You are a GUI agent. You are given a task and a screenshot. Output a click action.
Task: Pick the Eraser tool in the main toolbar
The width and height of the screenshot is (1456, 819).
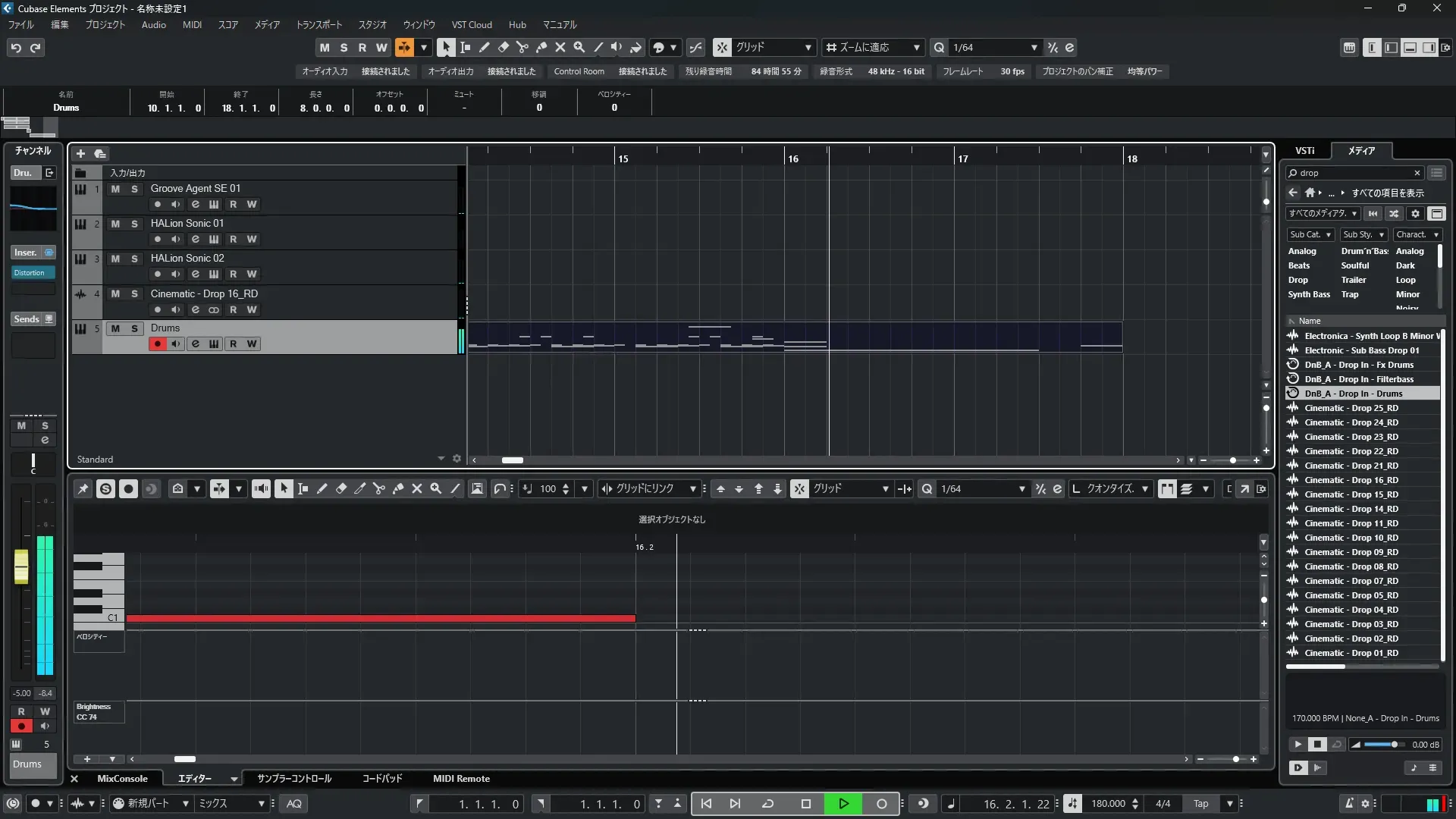(x=503, y=47)
